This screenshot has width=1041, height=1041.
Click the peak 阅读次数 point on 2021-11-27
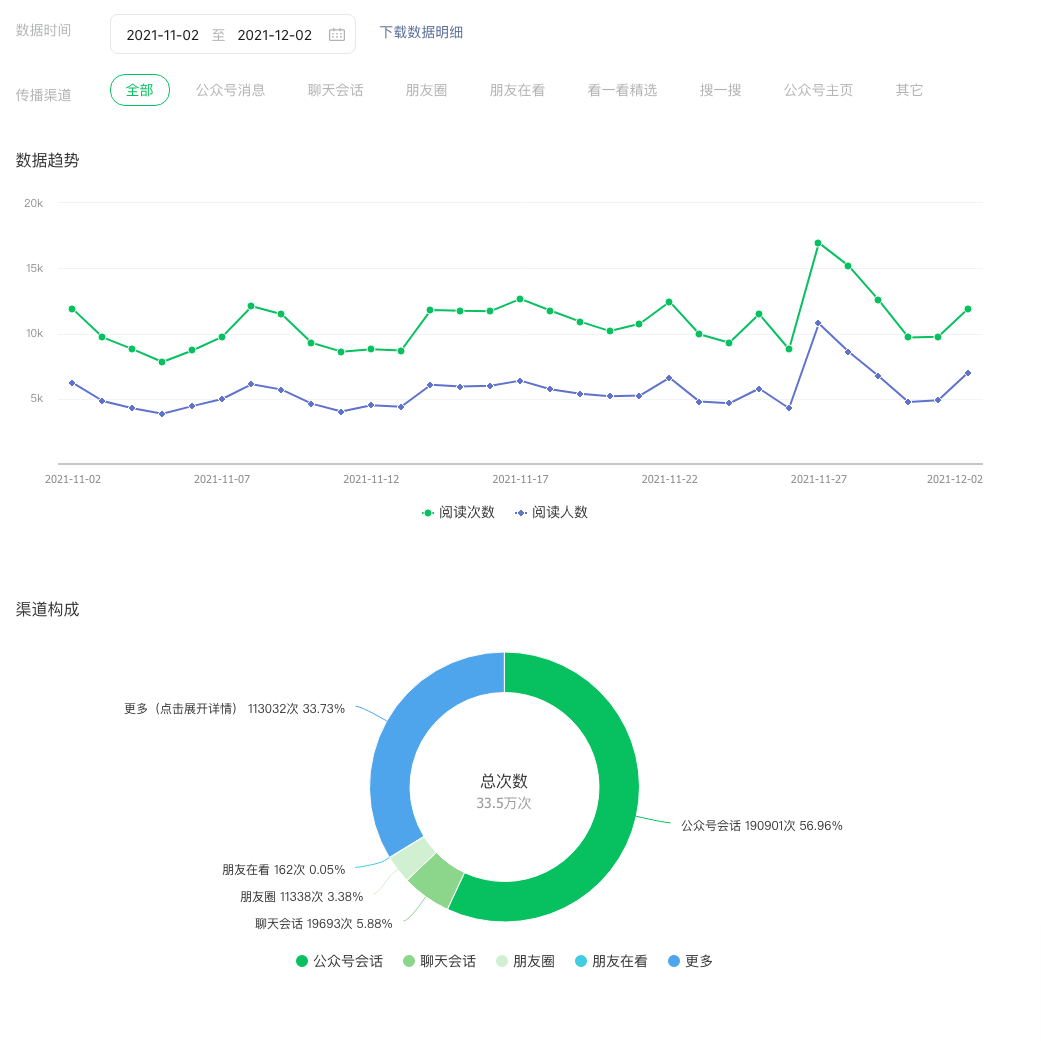[818, 243]
